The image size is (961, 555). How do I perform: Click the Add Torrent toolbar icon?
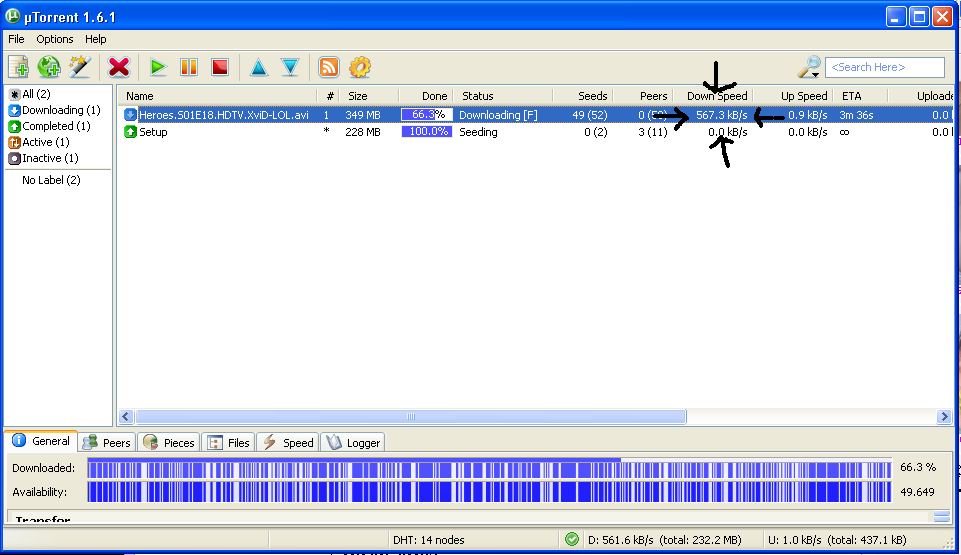tap(18, 67)
